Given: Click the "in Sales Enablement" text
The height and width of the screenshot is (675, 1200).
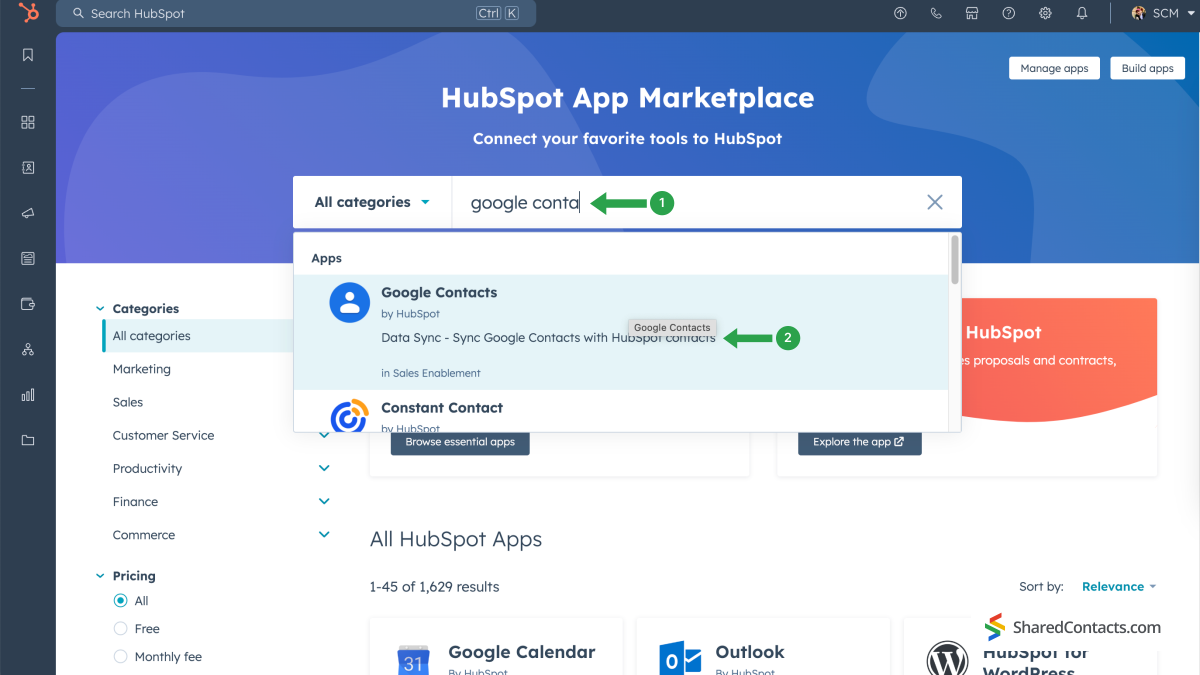Looking at the screenshot, I should pyautogui.click(x=431, y=373).
